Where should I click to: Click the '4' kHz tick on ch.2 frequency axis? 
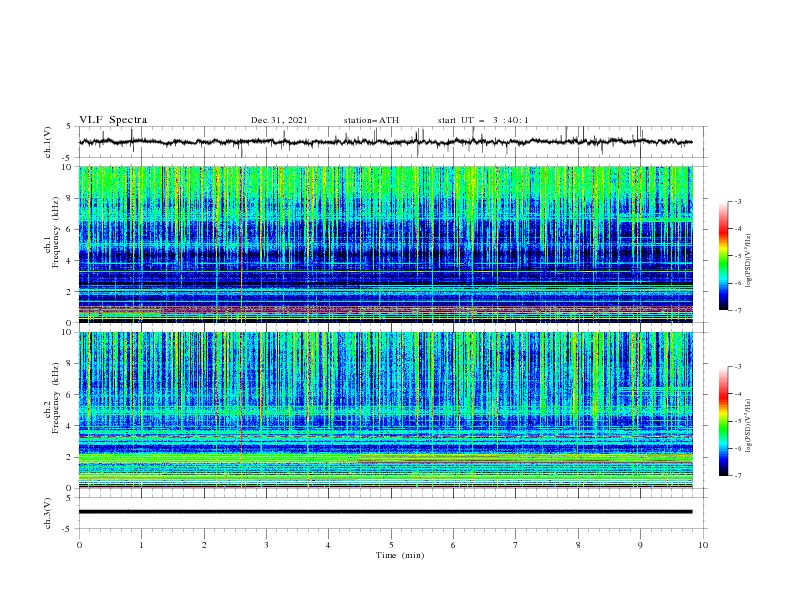coord(69,426)
